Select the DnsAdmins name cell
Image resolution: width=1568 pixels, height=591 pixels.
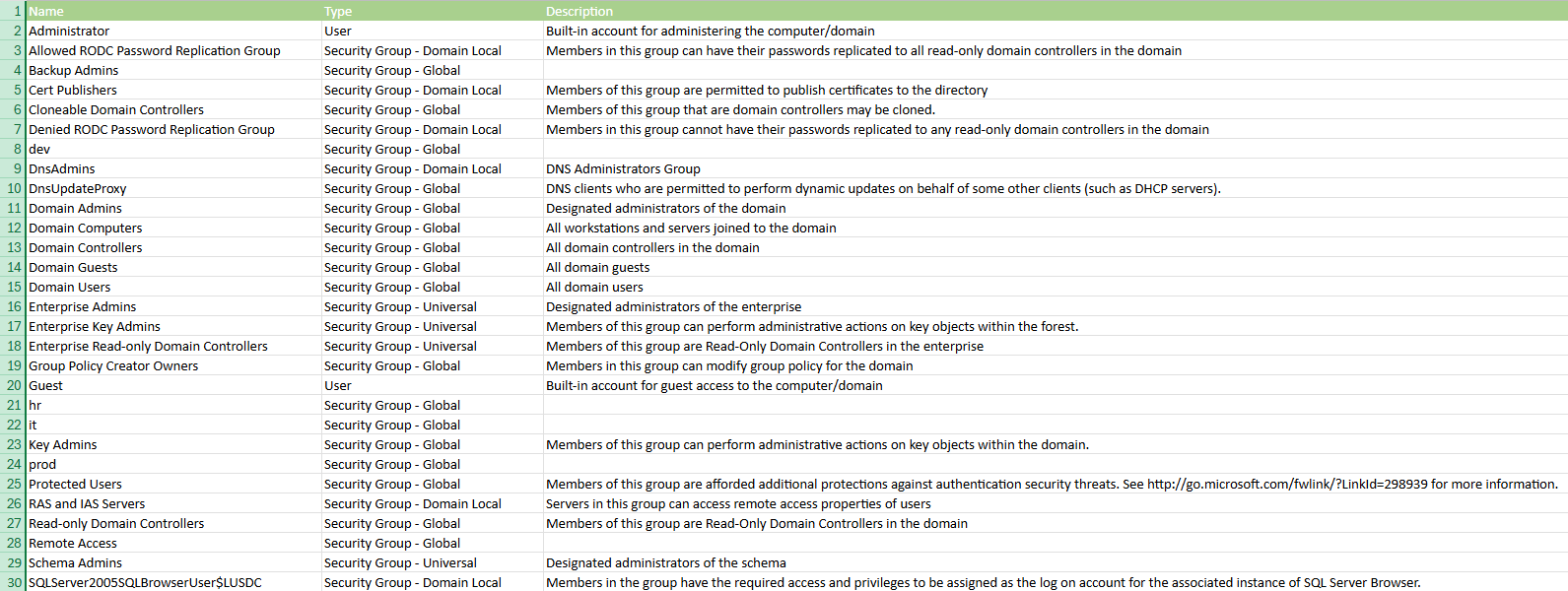173,168
